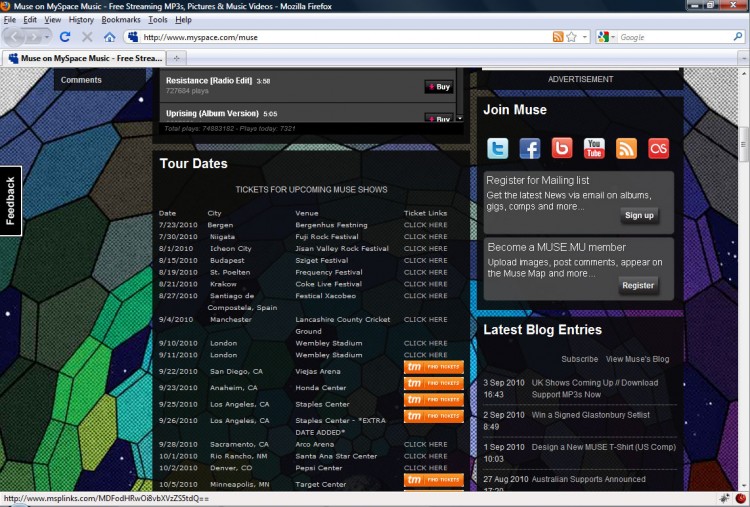Click ticket link for 9/10/2010 Wembley Stadium
750x507 pixels.
(426, 343)
